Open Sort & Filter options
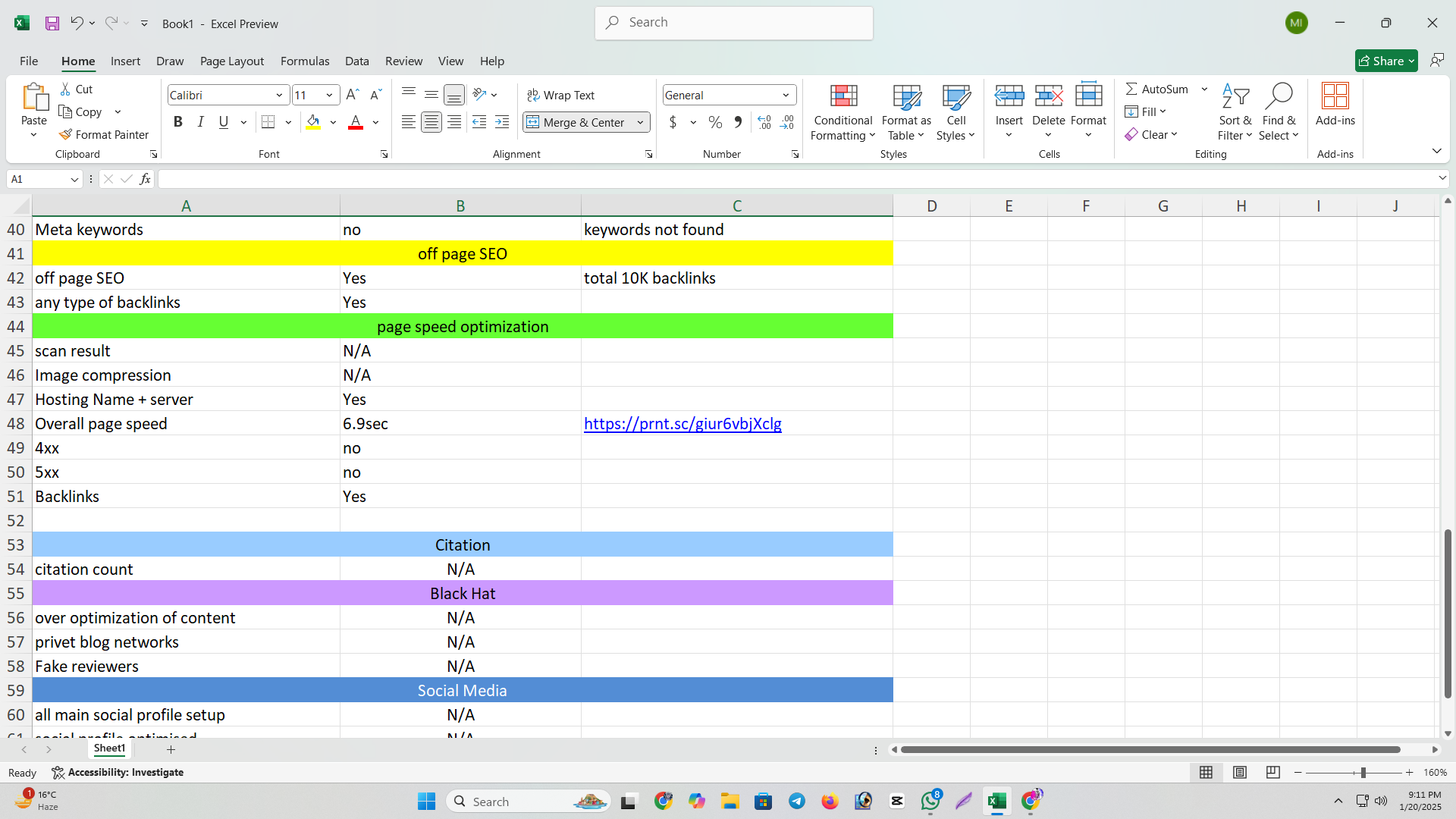 pyautogui.click(x=1235, y=111)
